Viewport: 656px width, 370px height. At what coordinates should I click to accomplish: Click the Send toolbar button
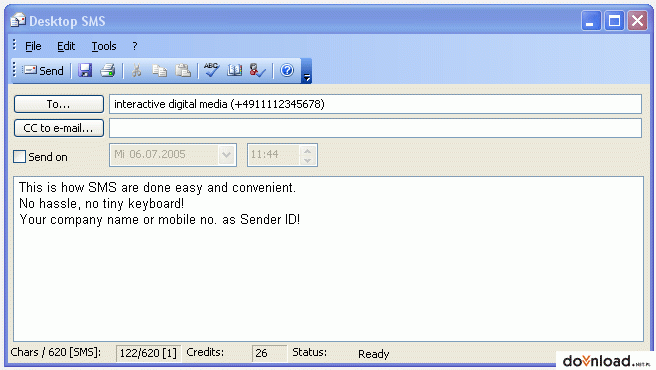pos(43,70)
